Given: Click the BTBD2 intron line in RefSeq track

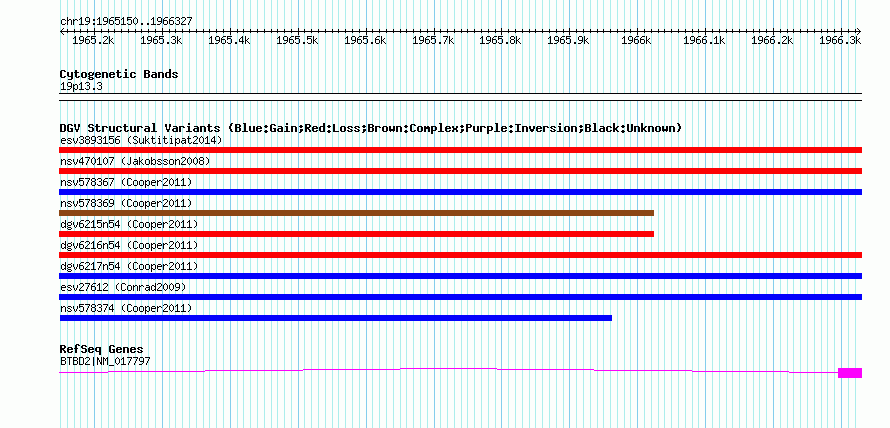Looking at the screenshot, I should [448, 369].
